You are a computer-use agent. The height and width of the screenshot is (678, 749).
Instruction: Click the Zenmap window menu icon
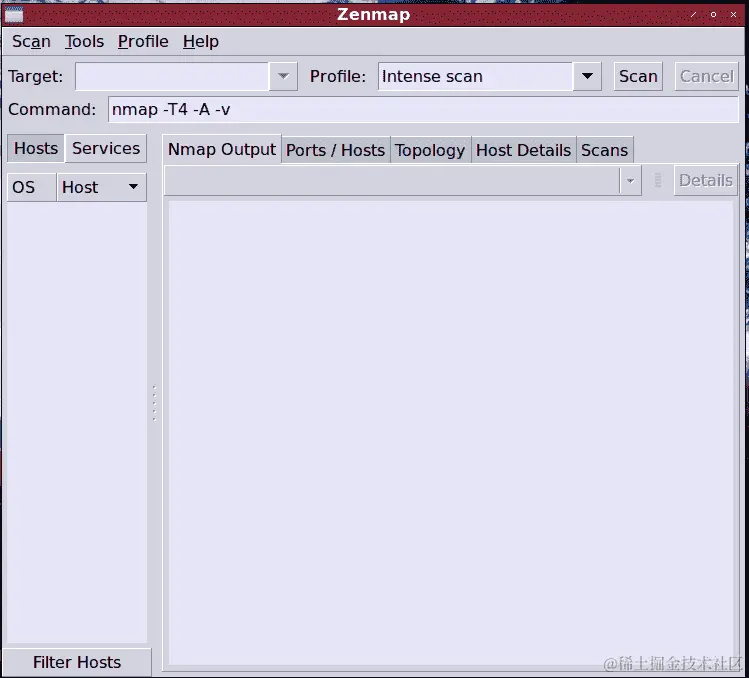14,15
